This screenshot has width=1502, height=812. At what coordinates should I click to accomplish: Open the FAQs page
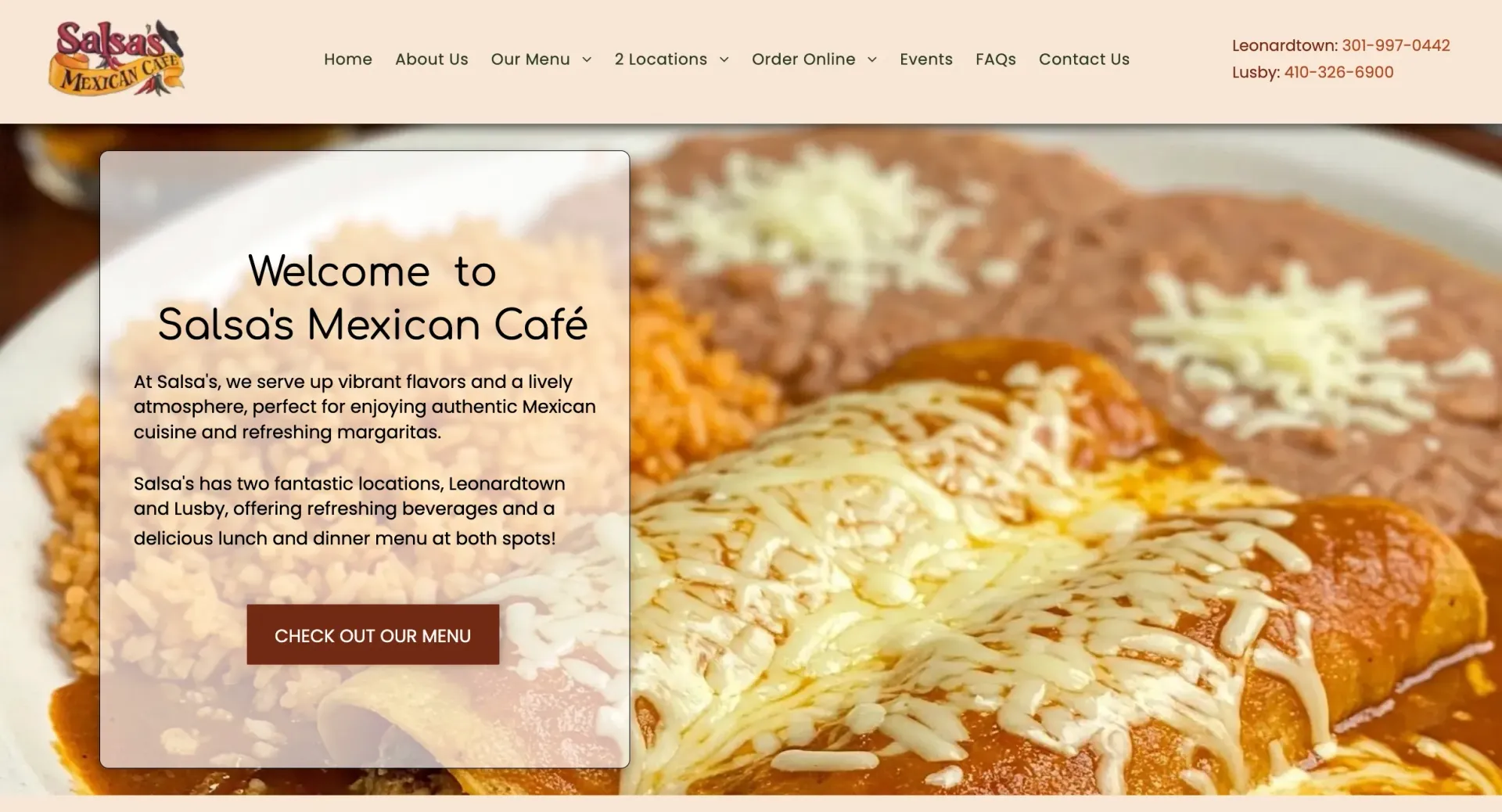point(996,59)
